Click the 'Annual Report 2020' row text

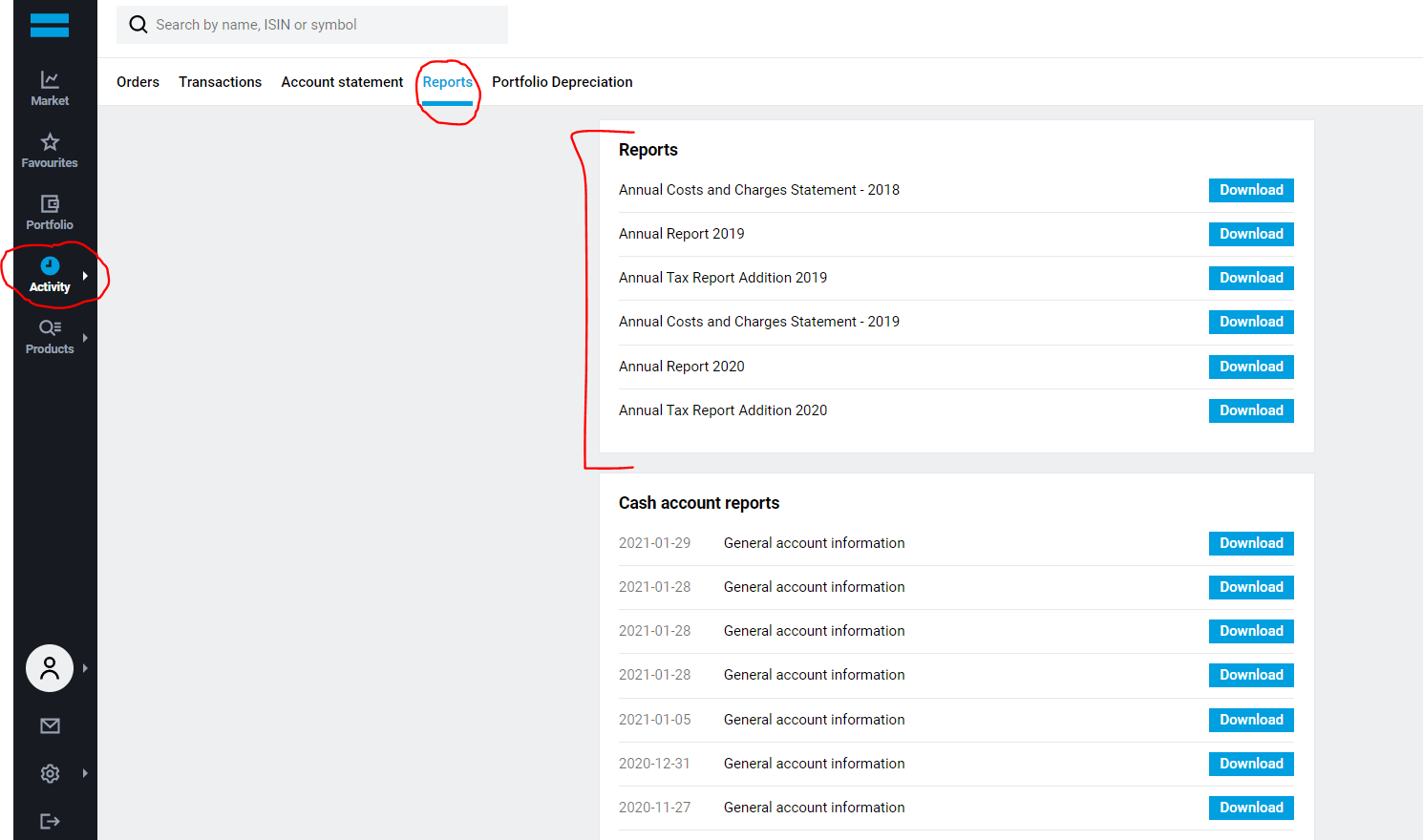tap(681, 367)
